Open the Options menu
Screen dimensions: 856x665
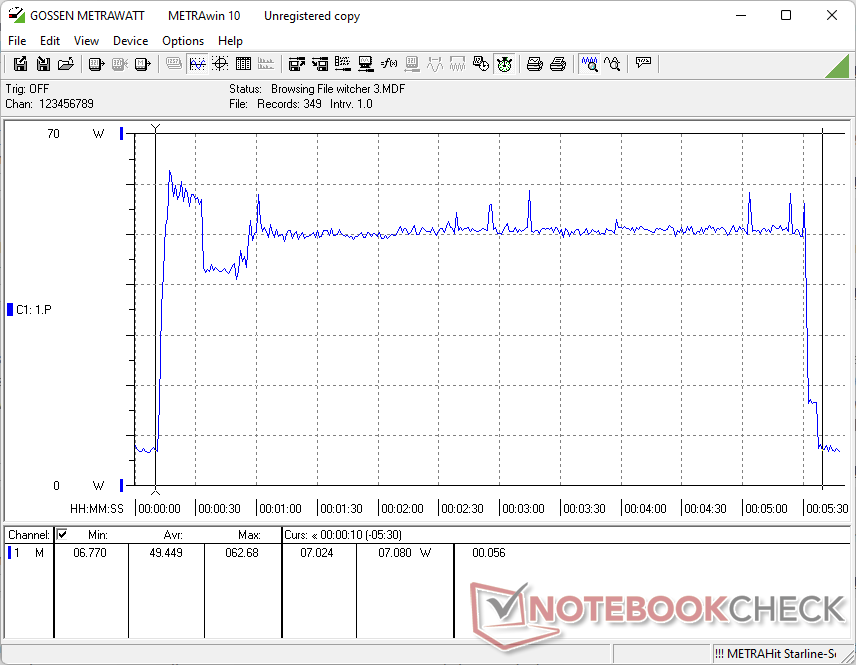point(183,41)
